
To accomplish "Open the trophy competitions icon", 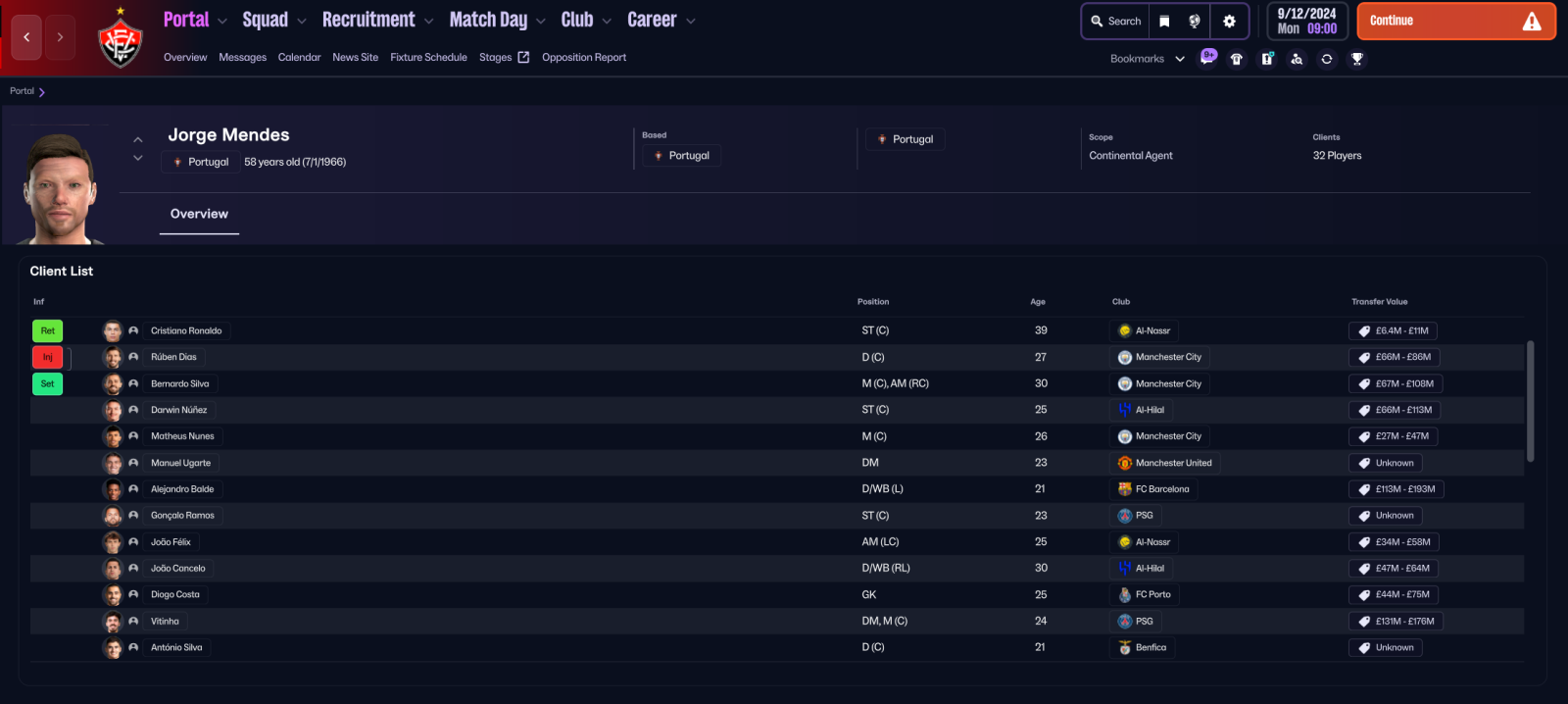I will (1357, 59).
